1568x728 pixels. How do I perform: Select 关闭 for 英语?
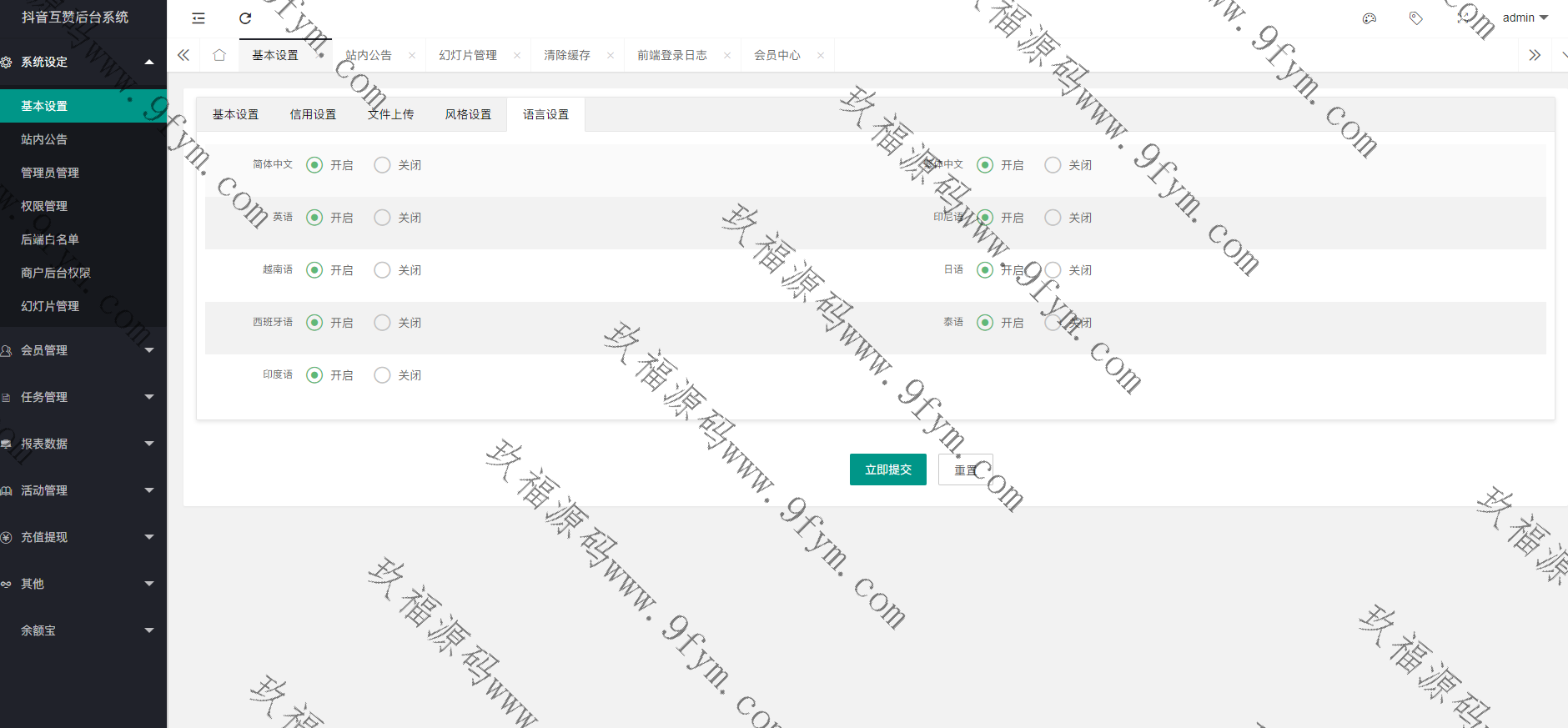[383, 218]
